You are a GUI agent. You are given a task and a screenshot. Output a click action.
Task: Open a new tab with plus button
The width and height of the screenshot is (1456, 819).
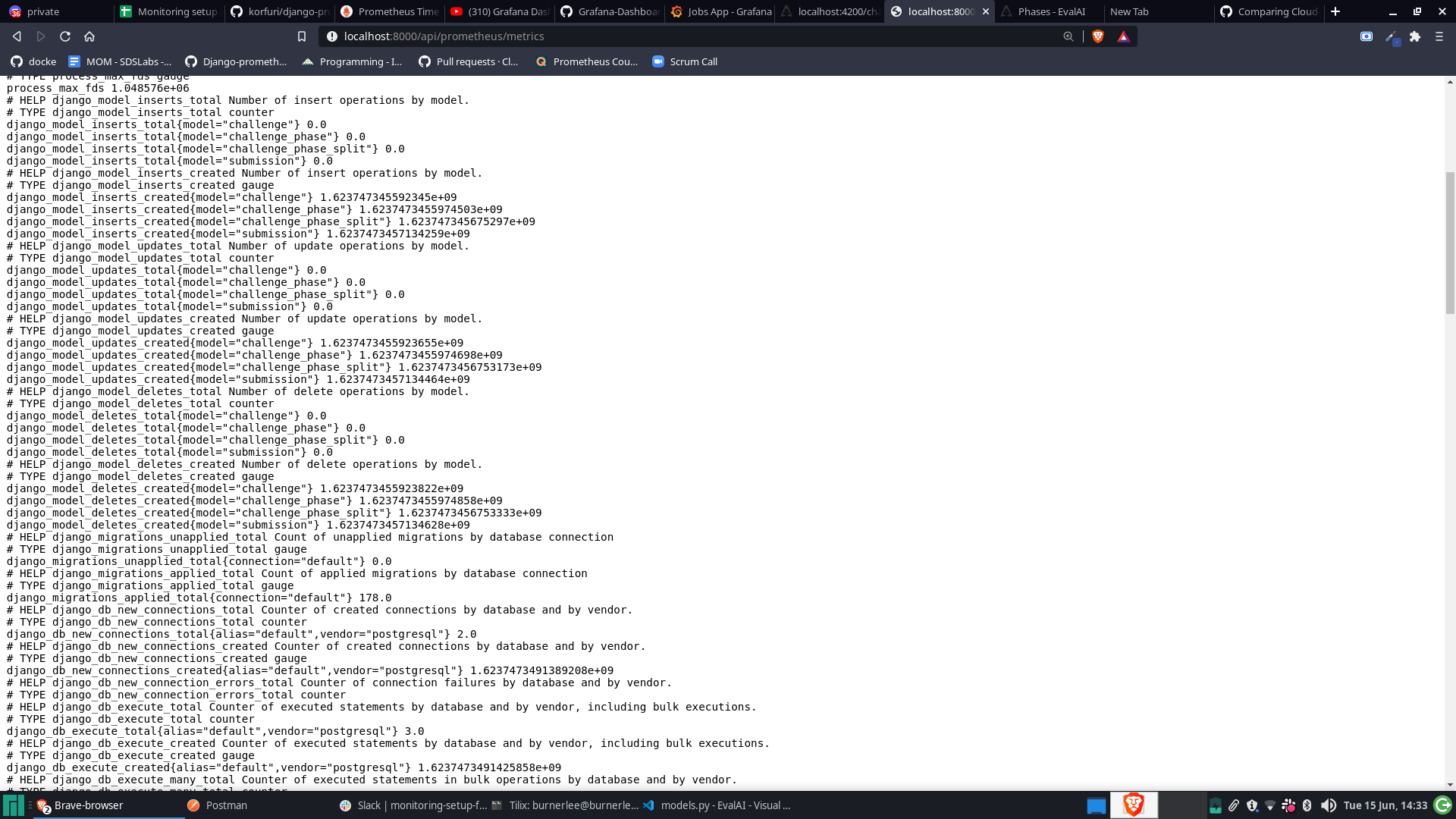[x=1335, y=11]
